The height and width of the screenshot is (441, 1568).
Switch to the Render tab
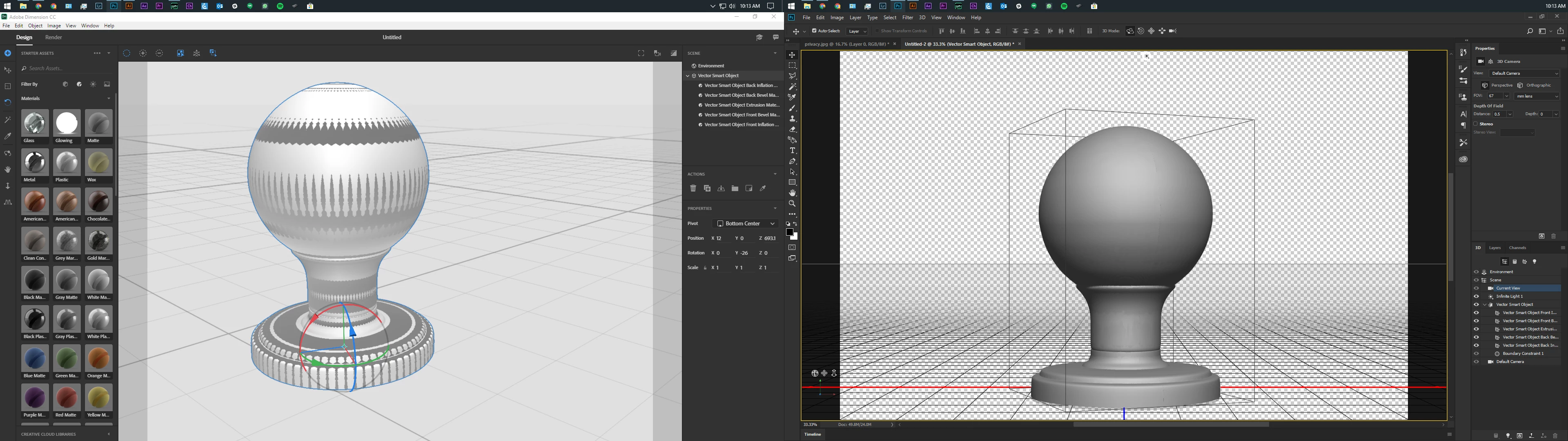[x=53, y=38]
